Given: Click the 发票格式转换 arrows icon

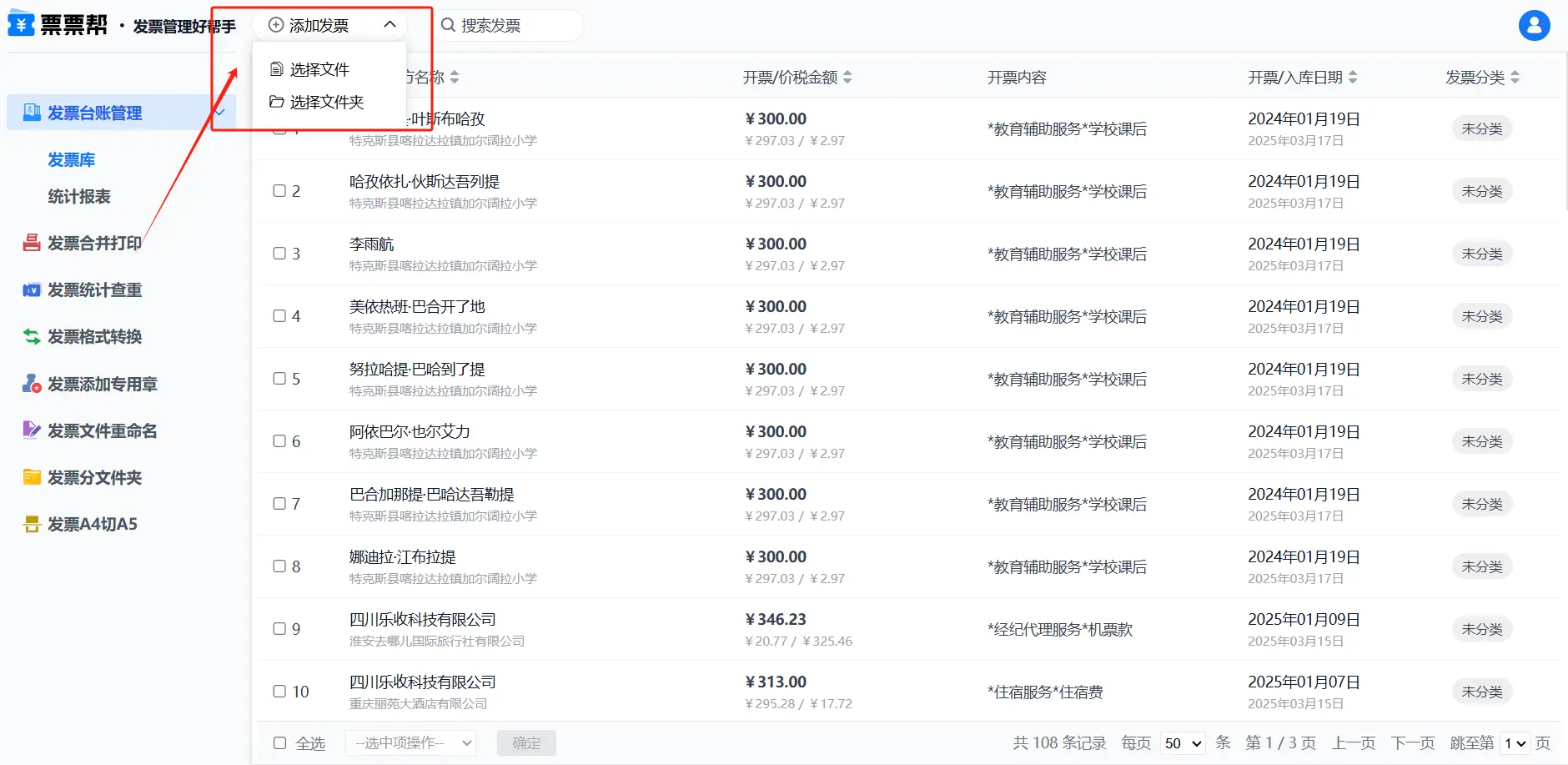Looking at the screenshot, I should click(32, 337).
